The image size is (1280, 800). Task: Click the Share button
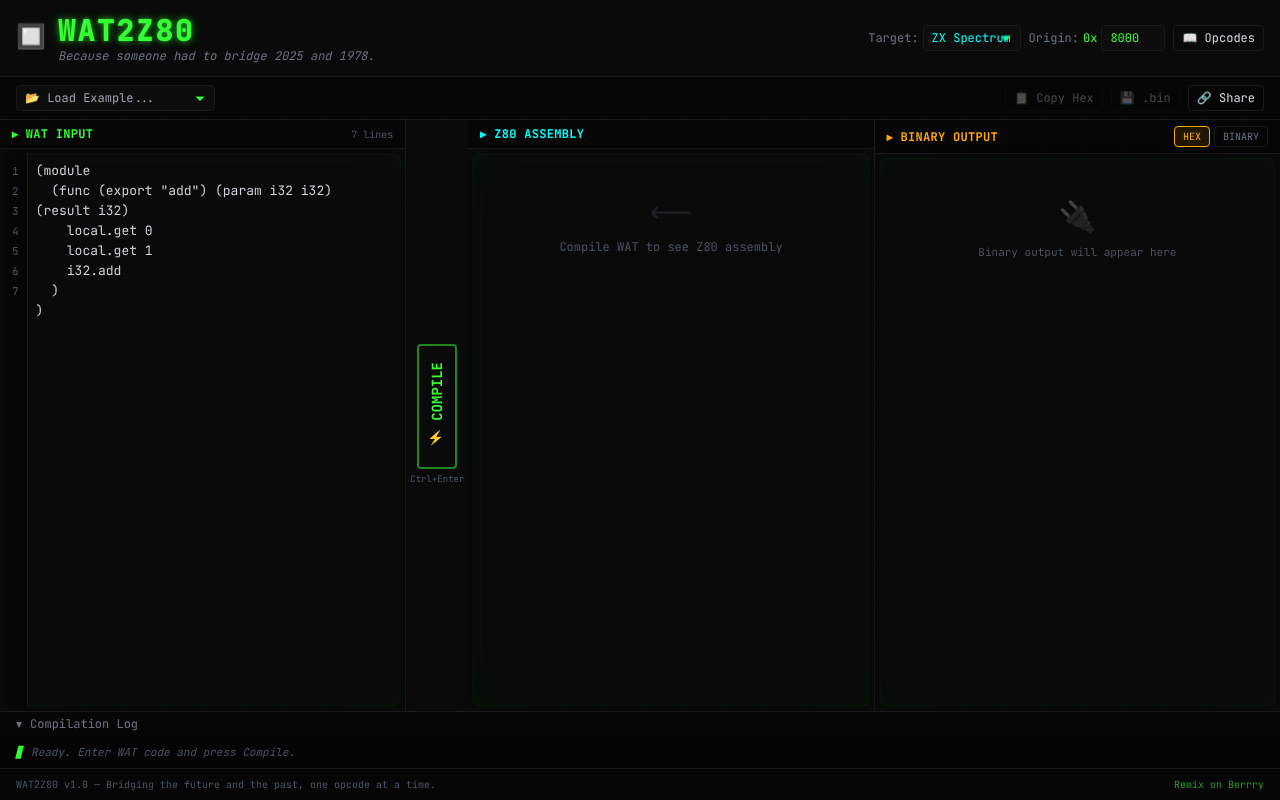1226,98
